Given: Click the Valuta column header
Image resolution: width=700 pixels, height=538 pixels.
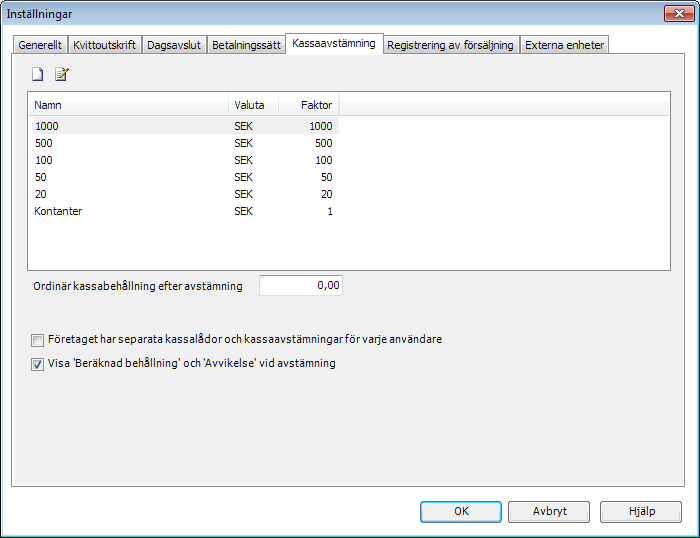Looking at the screenshot, I should [254, 105].
